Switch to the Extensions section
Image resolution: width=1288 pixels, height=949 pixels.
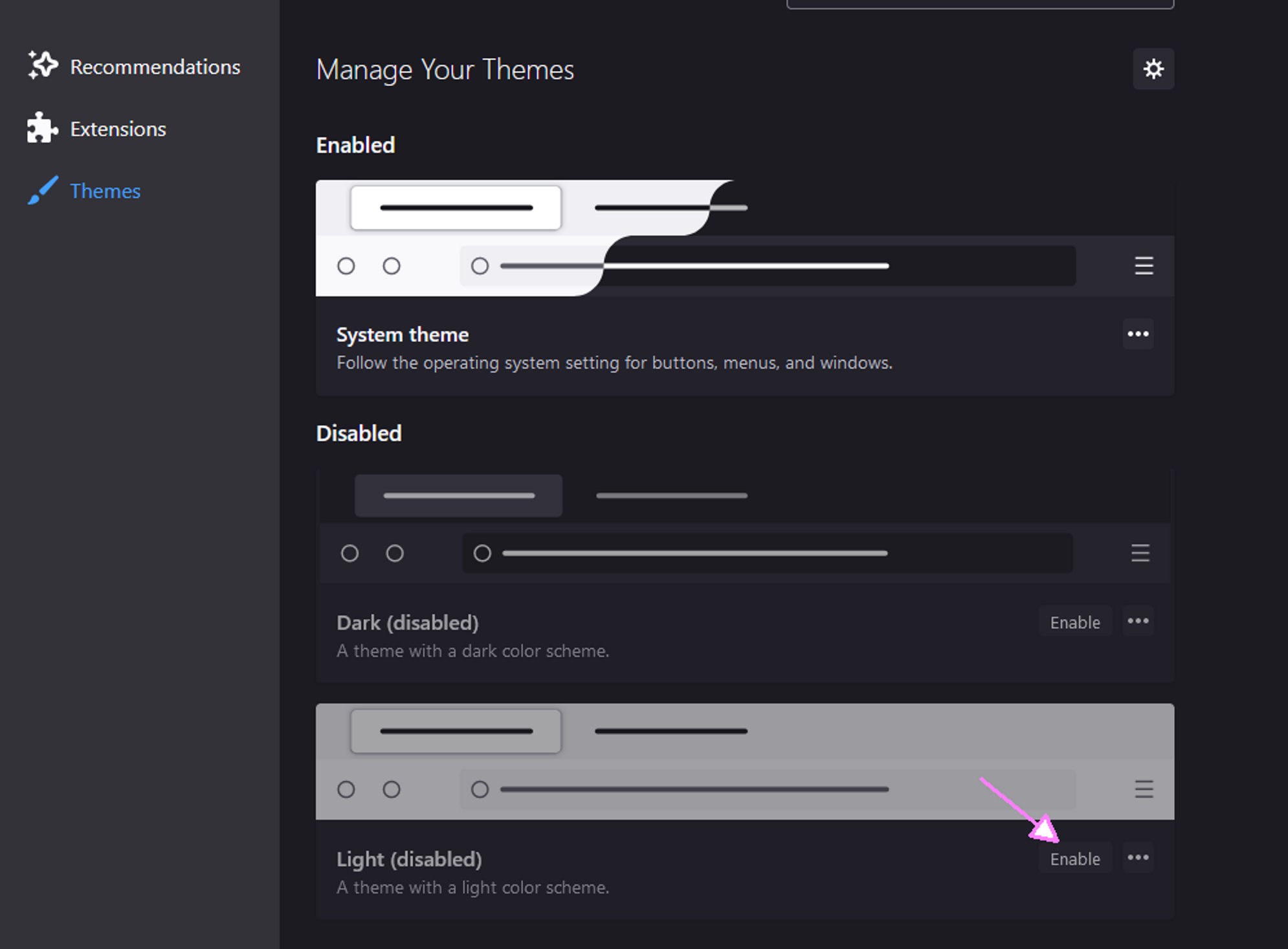coord(118,129)
